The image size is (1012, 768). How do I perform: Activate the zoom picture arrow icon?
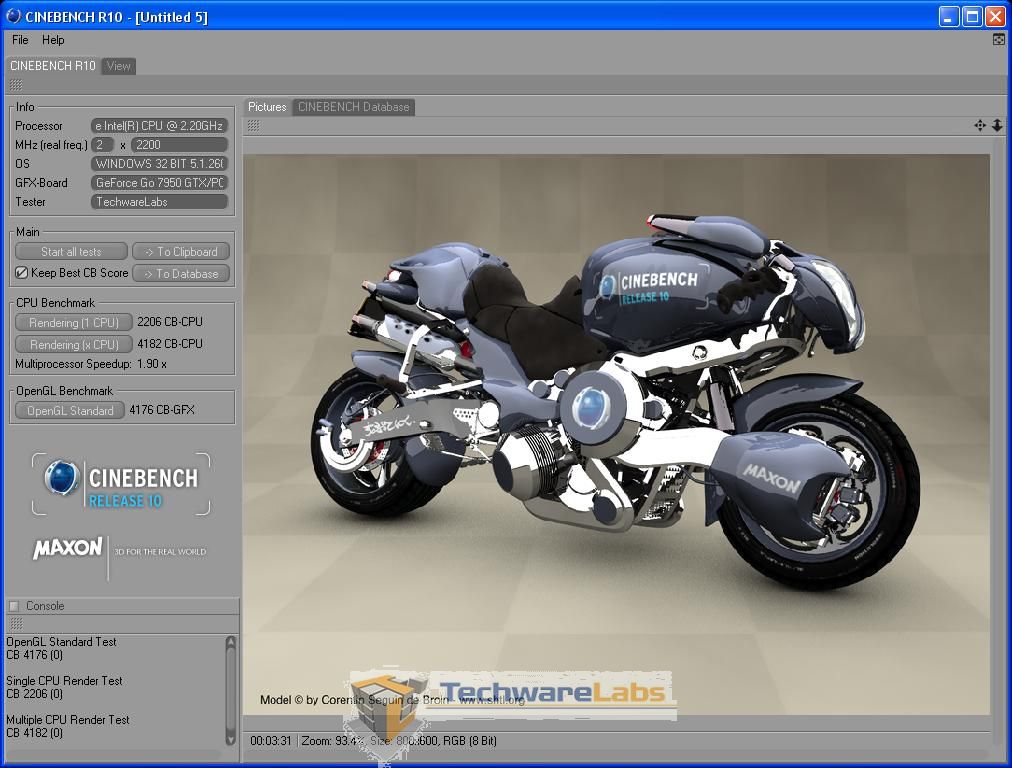[997, 125]
